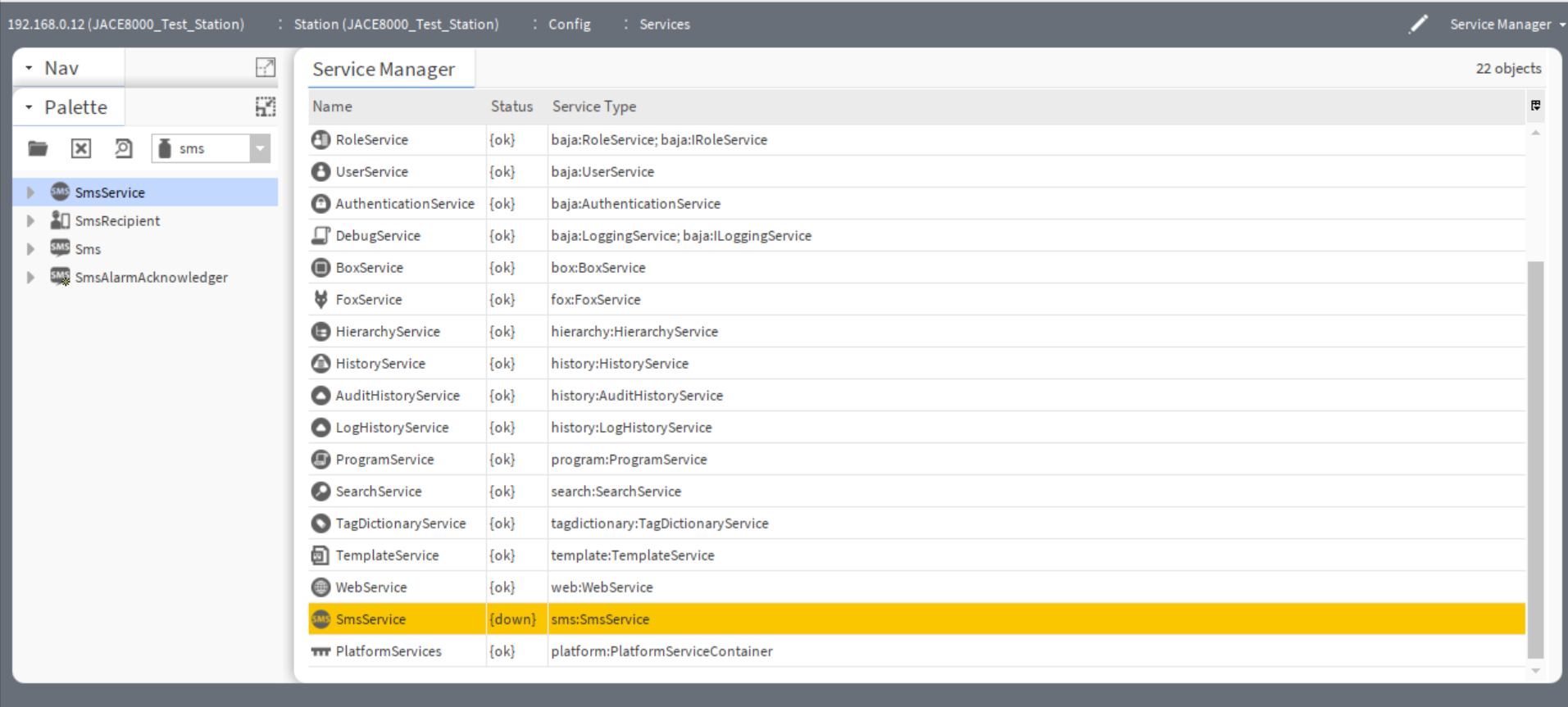Click the FoxService fox icon

point(320,299)
